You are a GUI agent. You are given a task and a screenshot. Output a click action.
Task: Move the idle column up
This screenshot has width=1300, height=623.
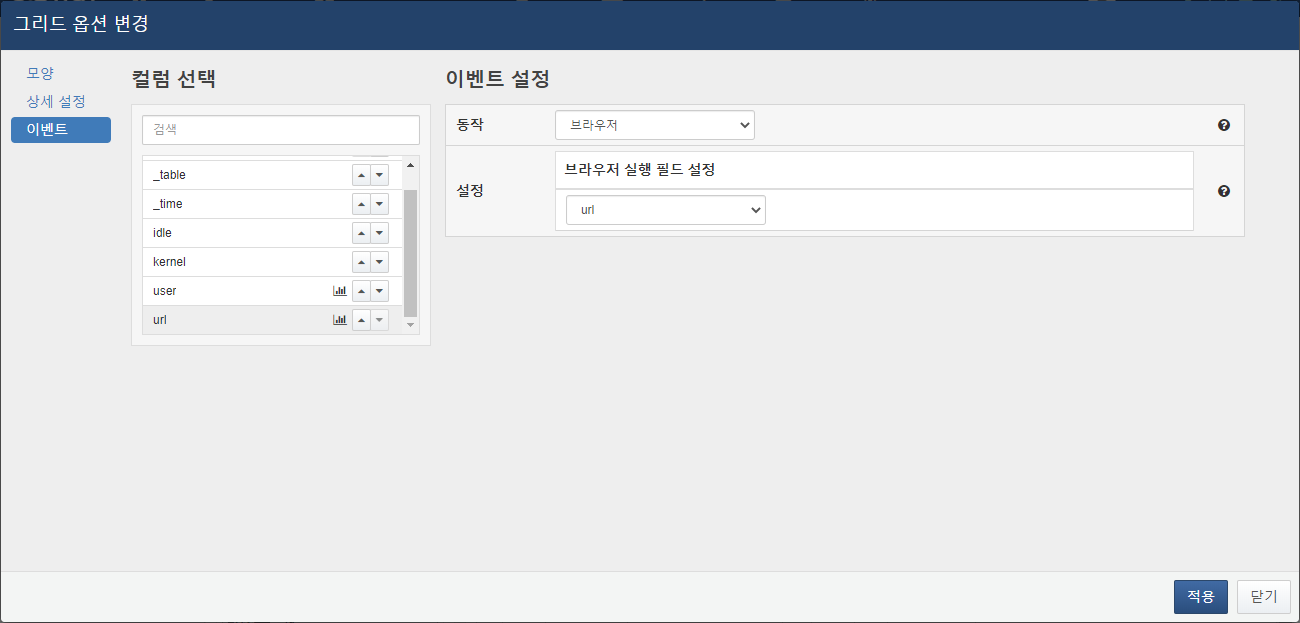coord(361,233)
